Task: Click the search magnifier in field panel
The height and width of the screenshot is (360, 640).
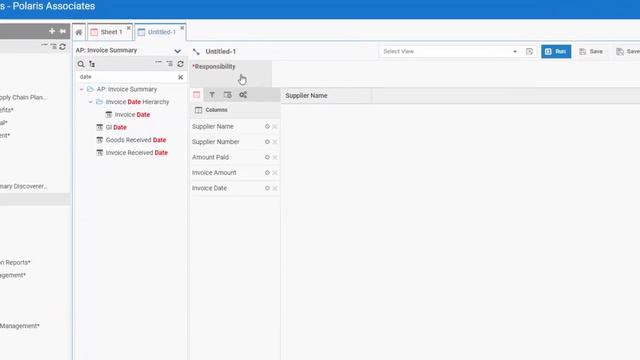Action: click(81, 64)
